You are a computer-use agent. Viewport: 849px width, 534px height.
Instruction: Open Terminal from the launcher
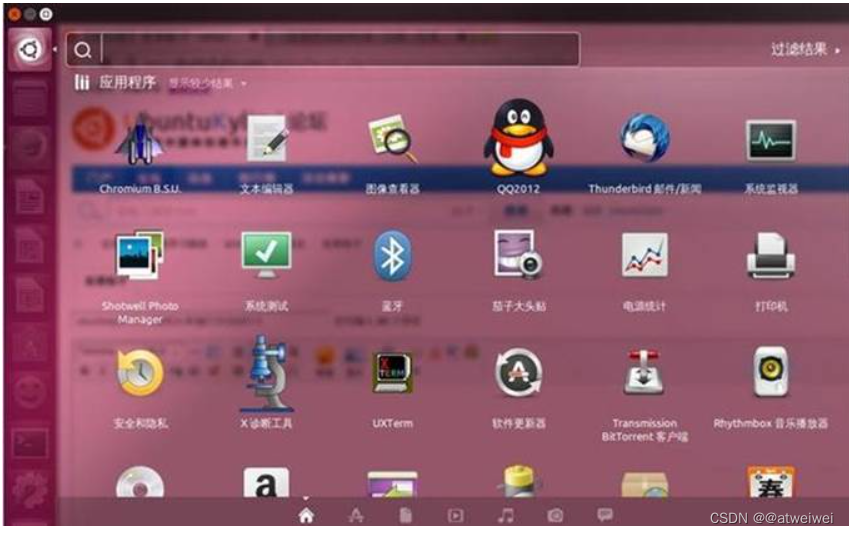[x=30, y=443]
